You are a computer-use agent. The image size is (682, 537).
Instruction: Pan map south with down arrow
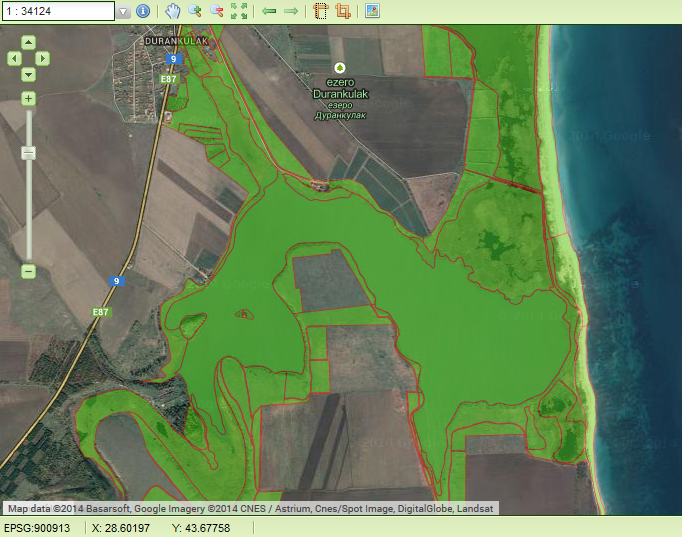pos(28,75)
